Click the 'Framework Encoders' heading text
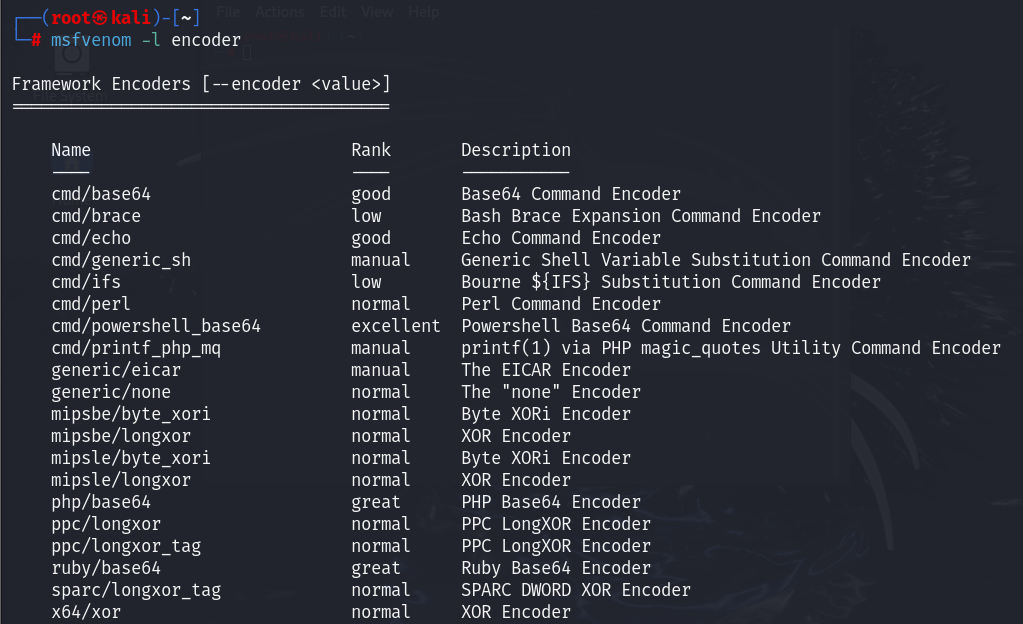This screenshot has height=624, width=1023. (101, 84)
